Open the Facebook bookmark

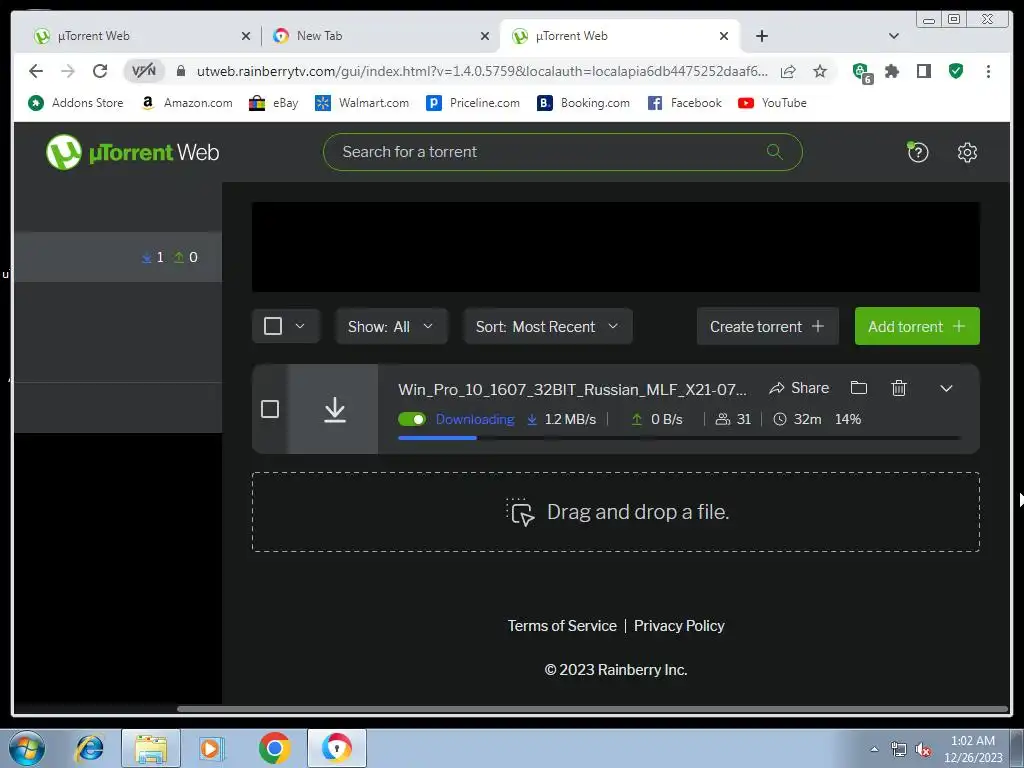pos(684,103)
